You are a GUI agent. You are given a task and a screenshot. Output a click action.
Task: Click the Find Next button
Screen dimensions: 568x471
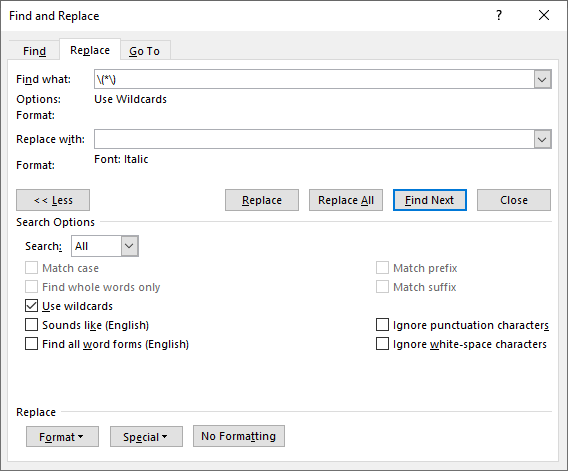coord(430,200)
